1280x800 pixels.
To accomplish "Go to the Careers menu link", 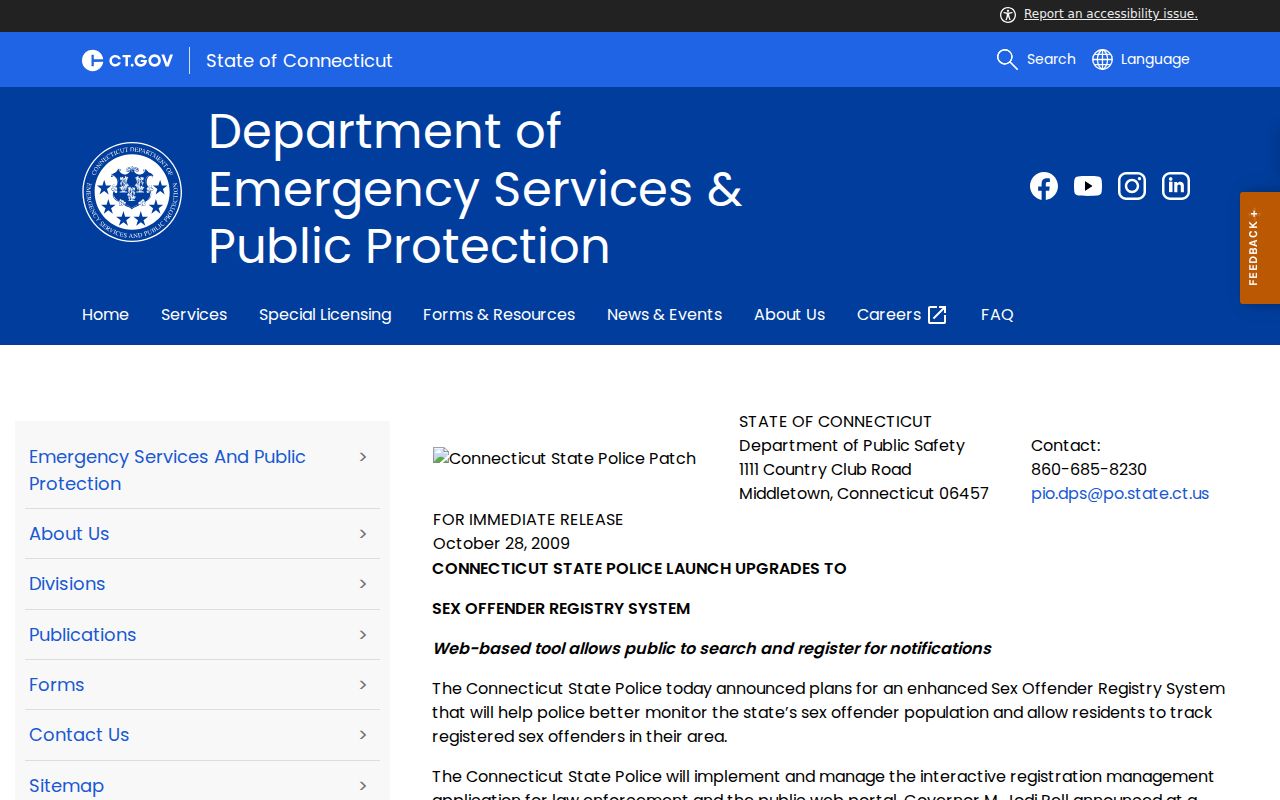I will point(889,315).
